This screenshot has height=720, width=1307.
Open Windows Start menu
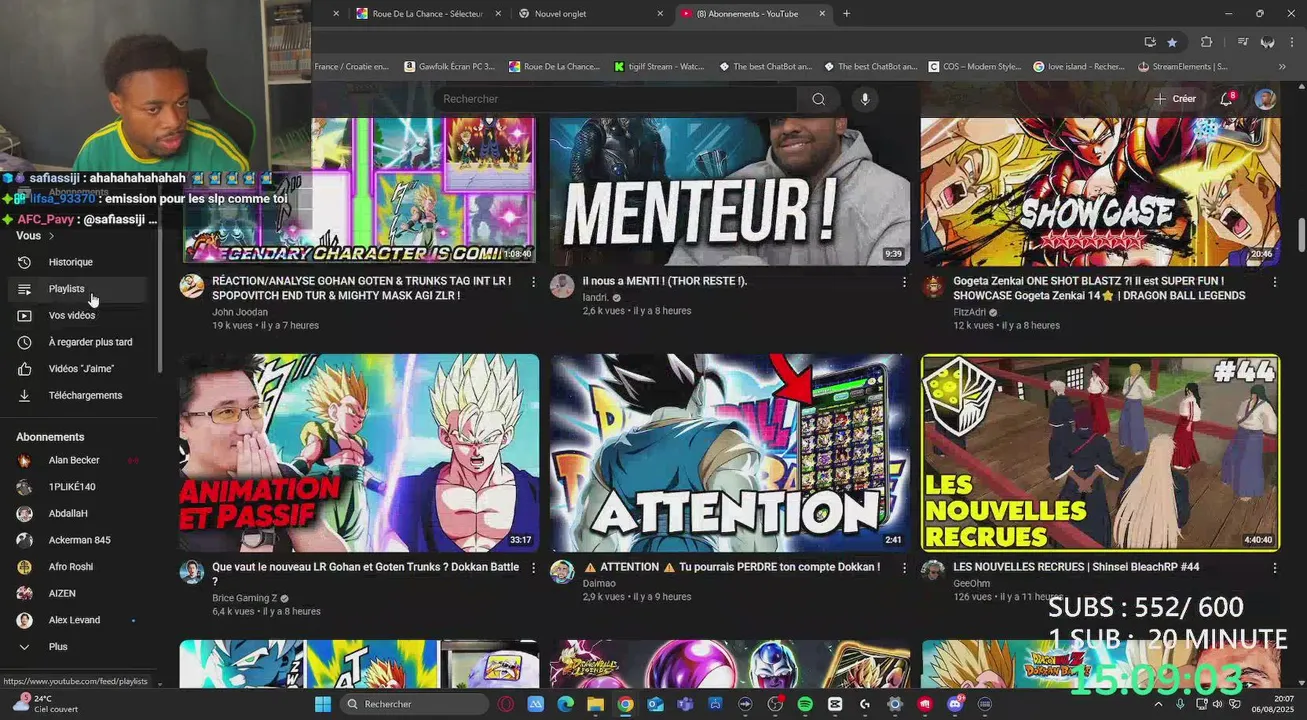tap(323, 704)
